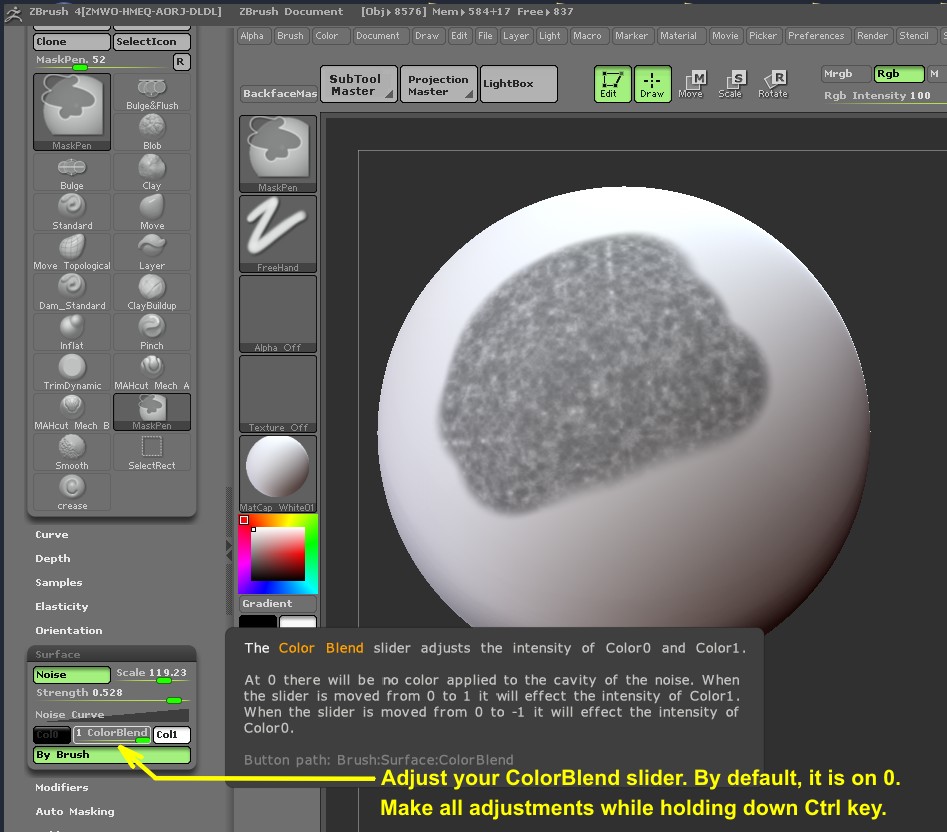Toggle Draw mode button

point(652,84)
